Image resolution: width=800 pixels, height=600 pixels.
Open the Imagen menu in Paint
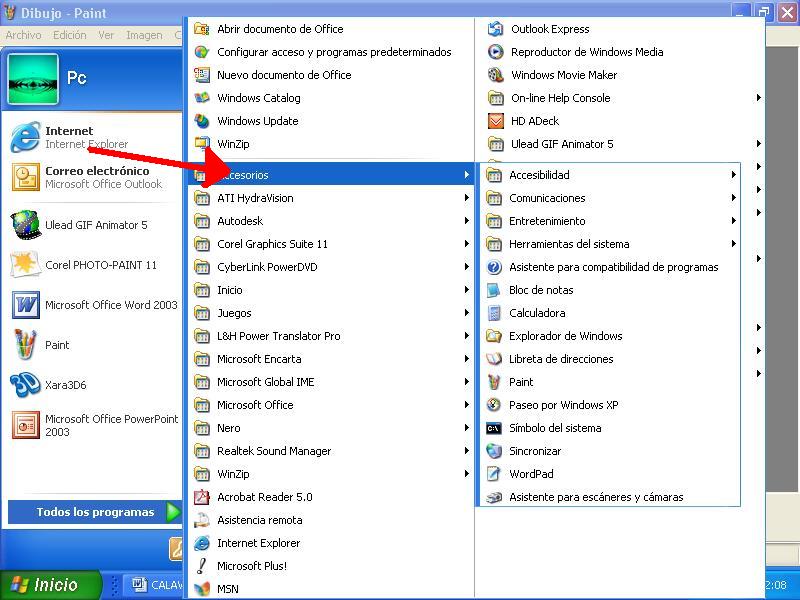pyautogui.click(x=144, y=35)
